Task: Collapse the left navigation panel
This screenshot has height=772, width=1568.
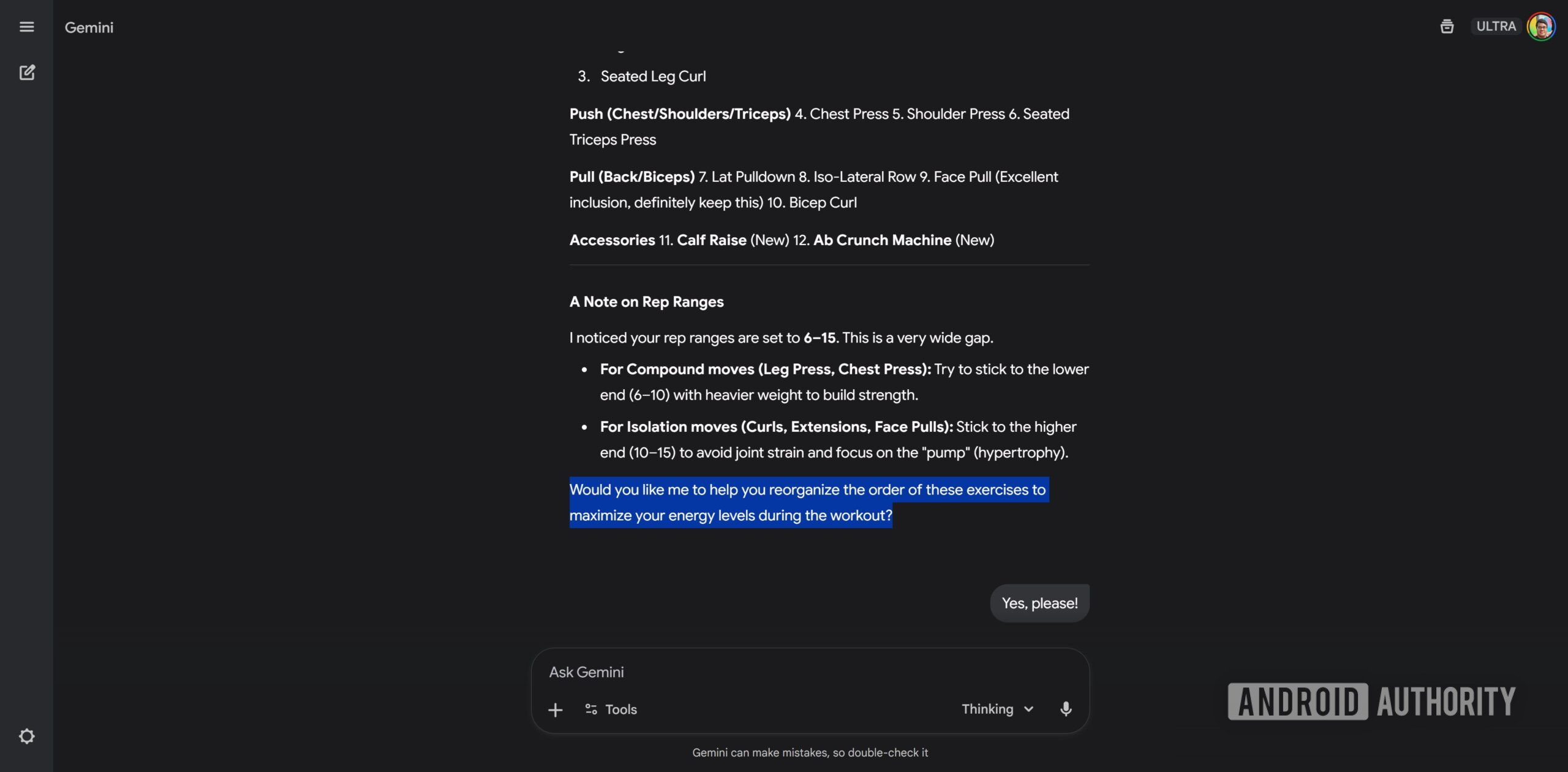Action: [x=27, y=26]
